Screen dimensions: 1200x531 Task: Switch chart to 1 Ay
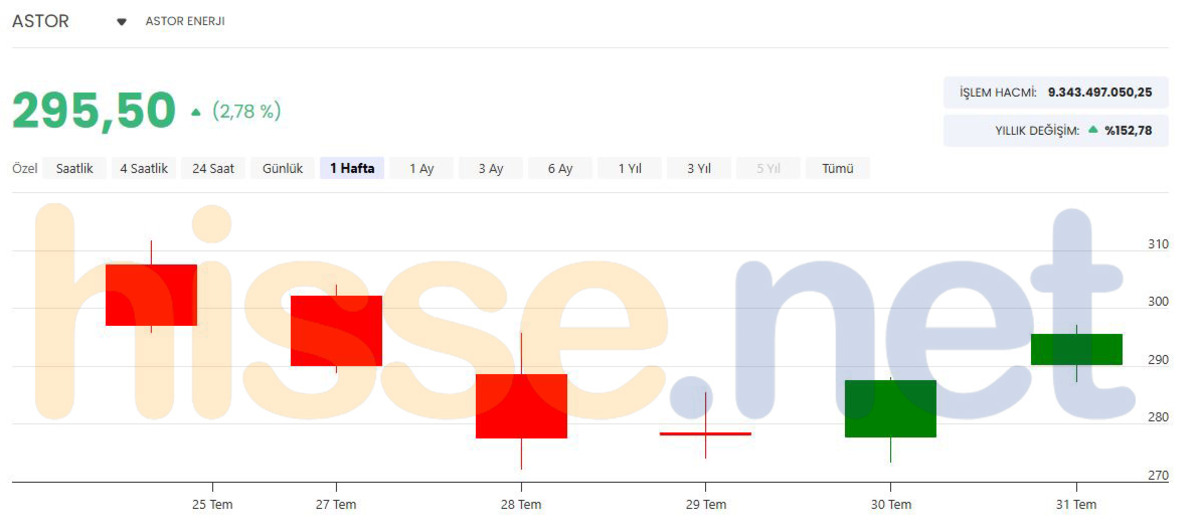click(x=422, y=168)
